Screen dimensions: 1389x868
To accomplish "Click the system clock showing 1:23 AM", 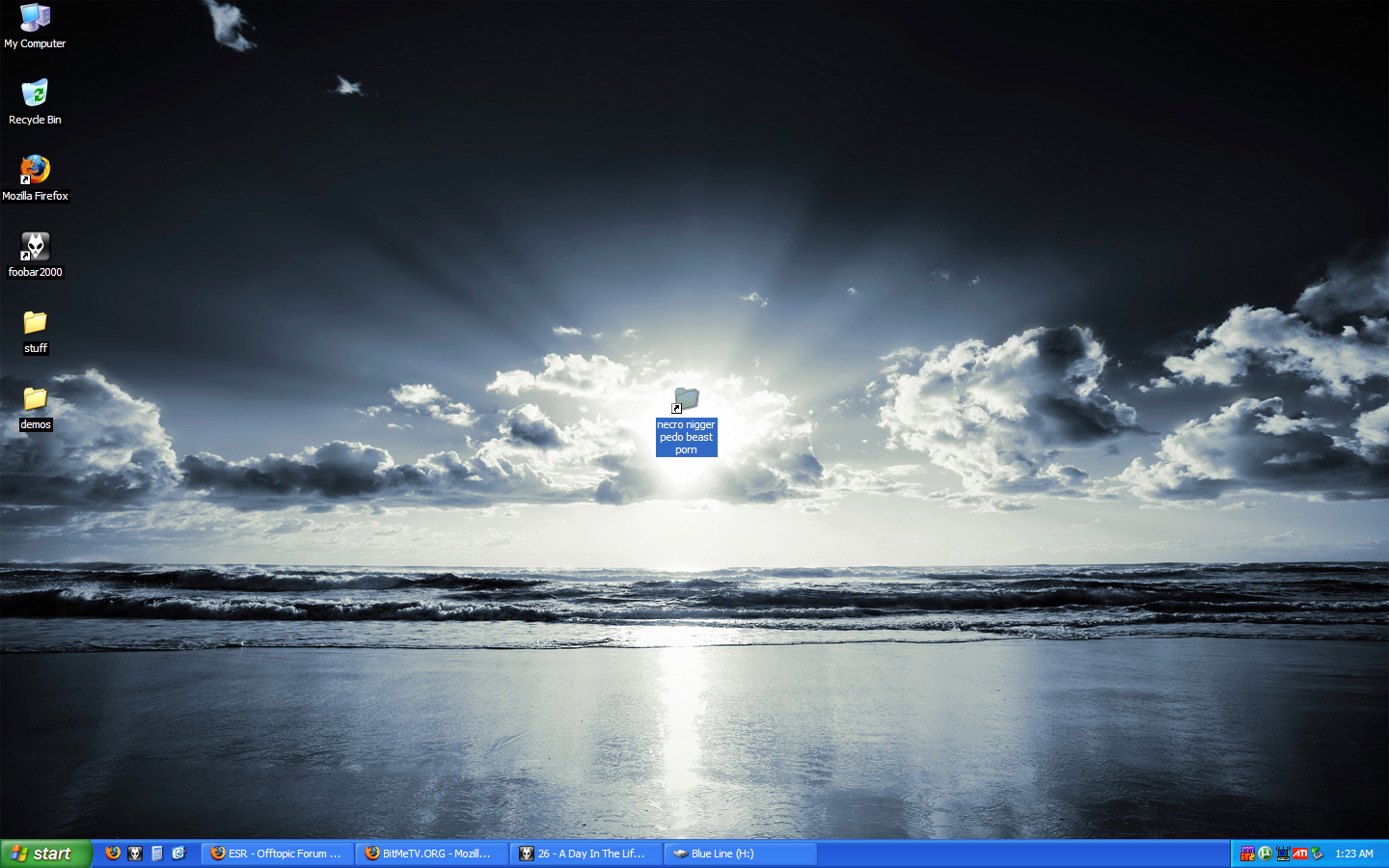I will tap(1354, 854).
